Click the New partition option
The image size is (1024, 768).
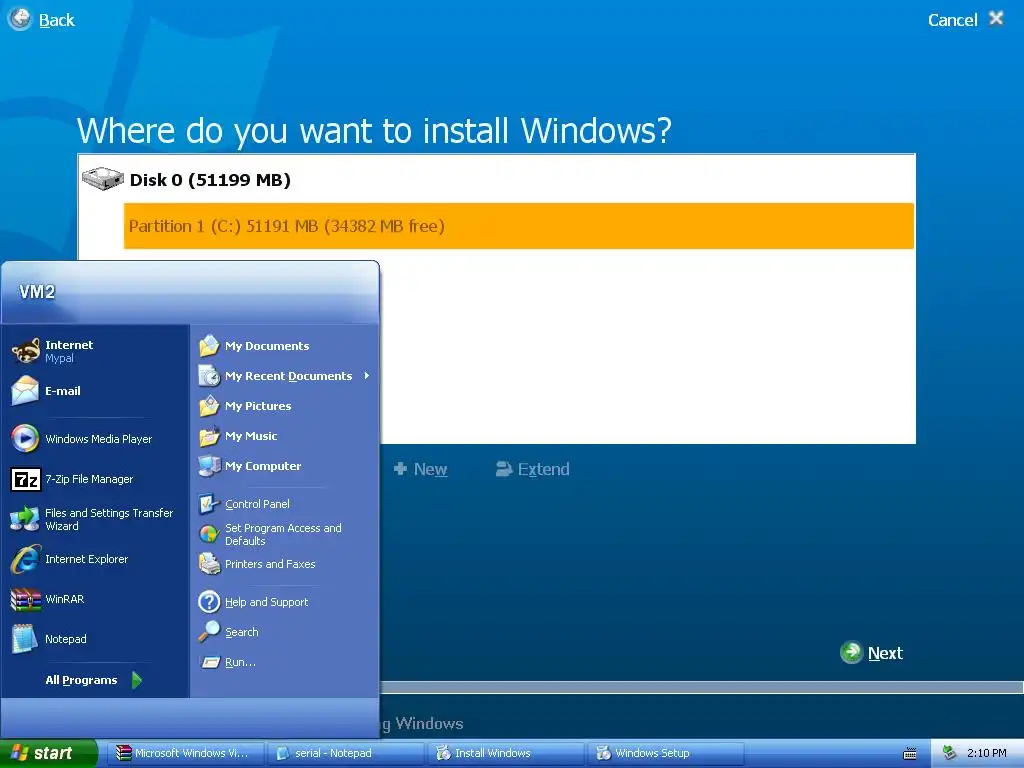coord(421,469)
